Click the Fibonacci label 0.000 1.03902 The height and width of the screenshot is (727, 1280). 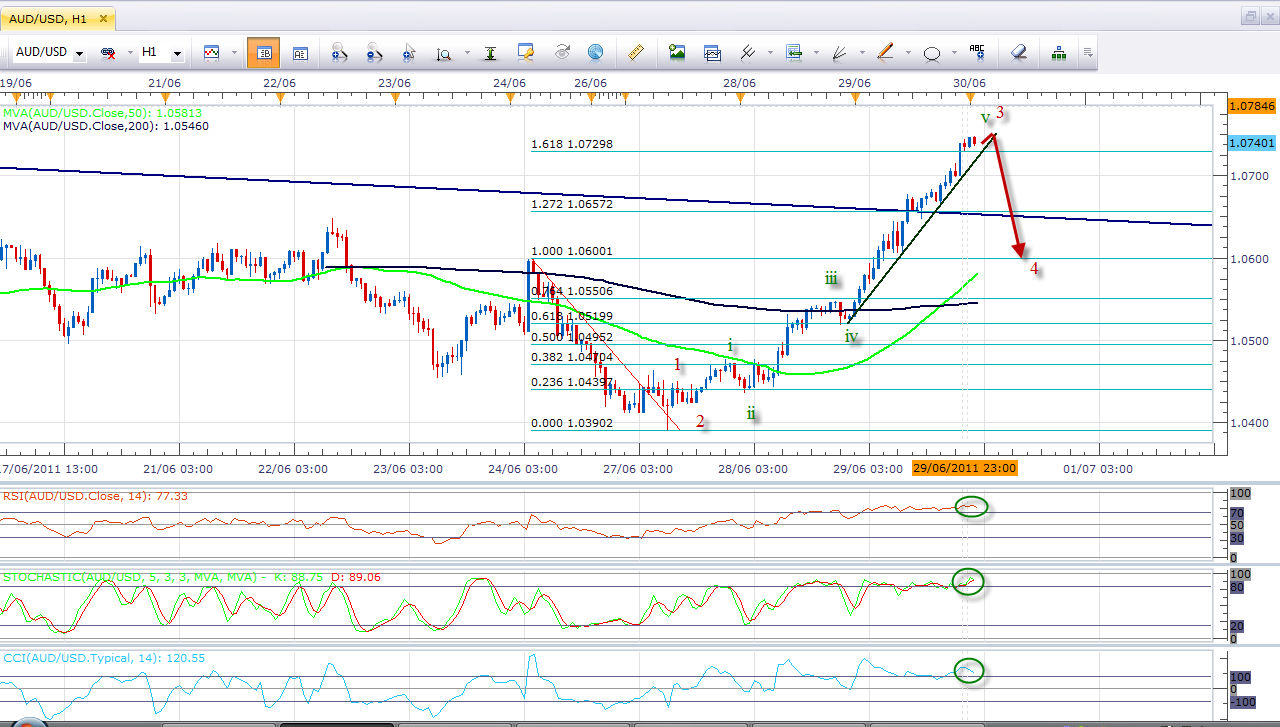tap(571, 423)
